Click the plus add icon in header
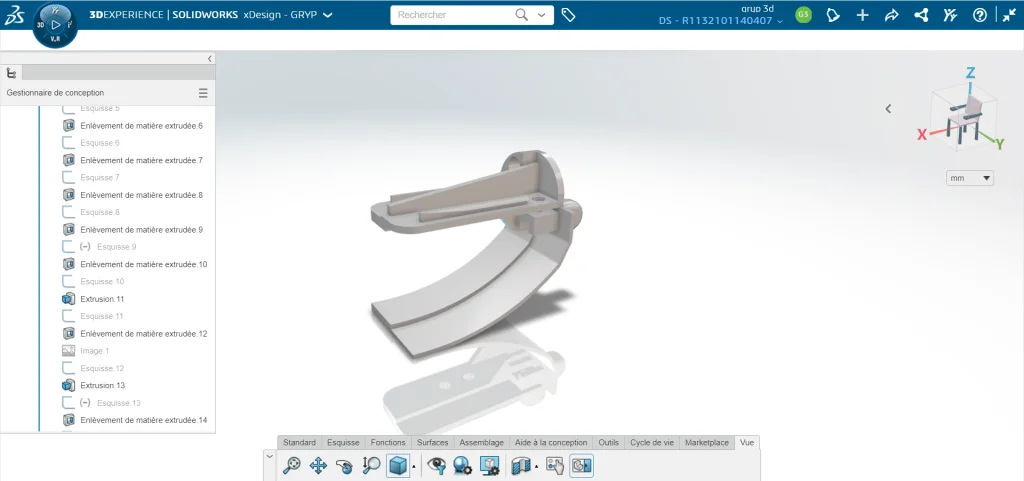The height and width of the screenshot is (481, 1024). (863, 15)
